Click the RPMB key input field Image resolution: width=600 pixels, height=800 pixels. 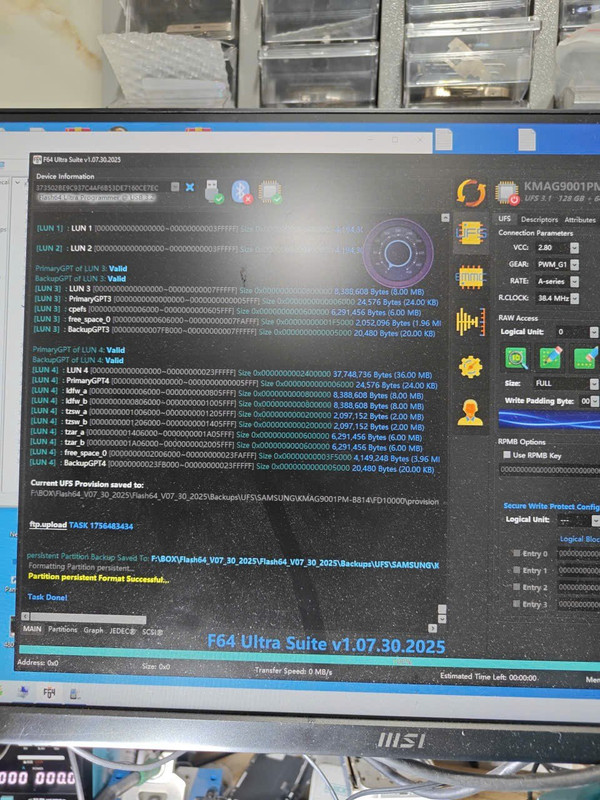point(549,470)
